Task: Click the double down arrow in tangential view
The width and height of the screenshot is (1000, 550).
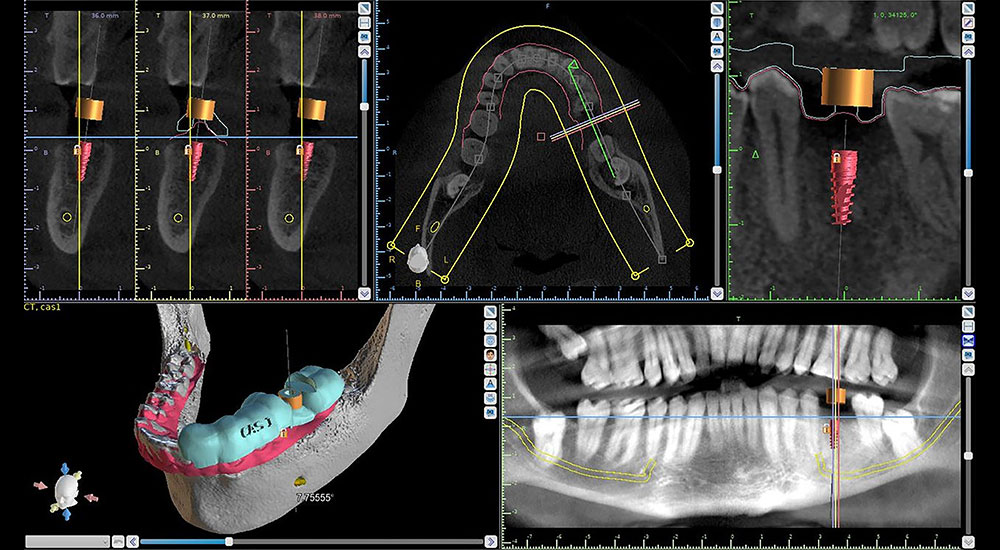Action: 968,294
